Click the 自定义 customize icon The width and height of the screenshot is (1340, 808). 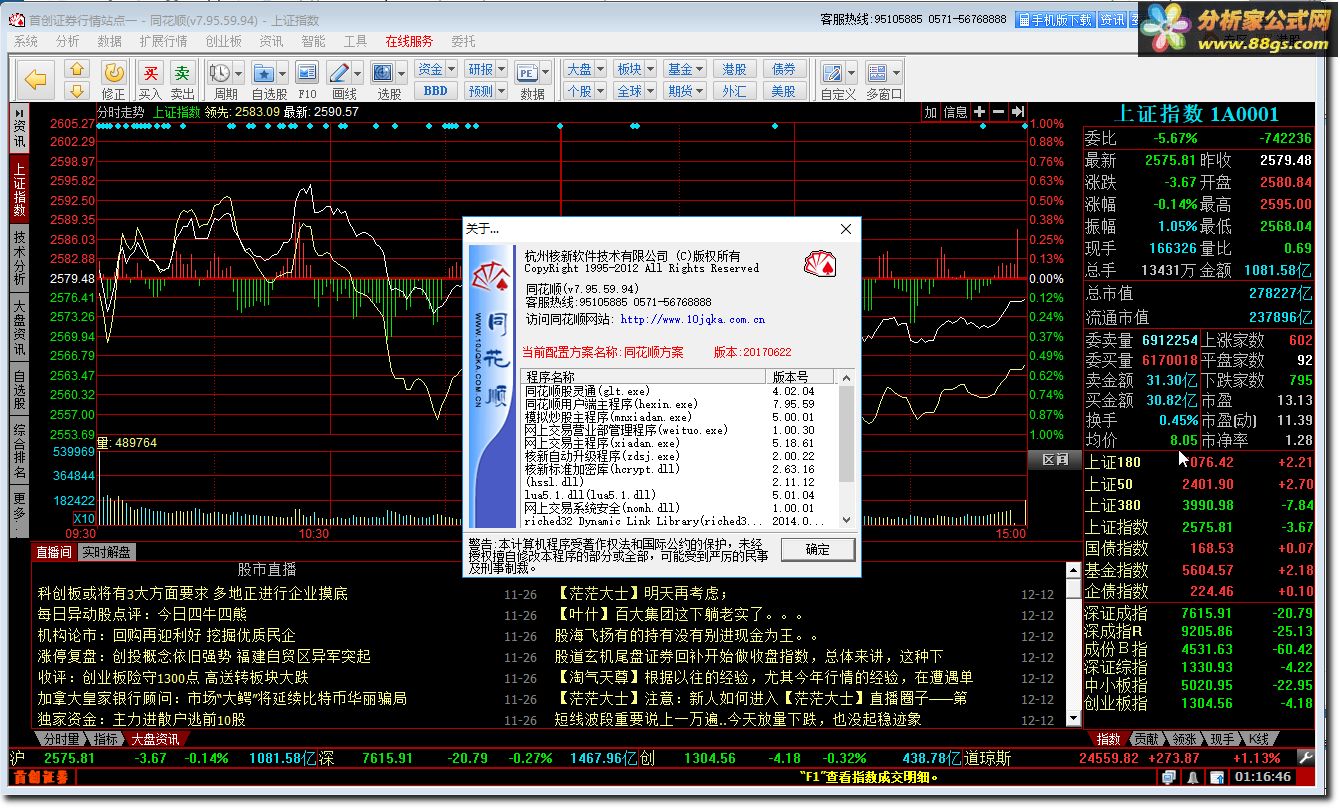pos(832,72)
